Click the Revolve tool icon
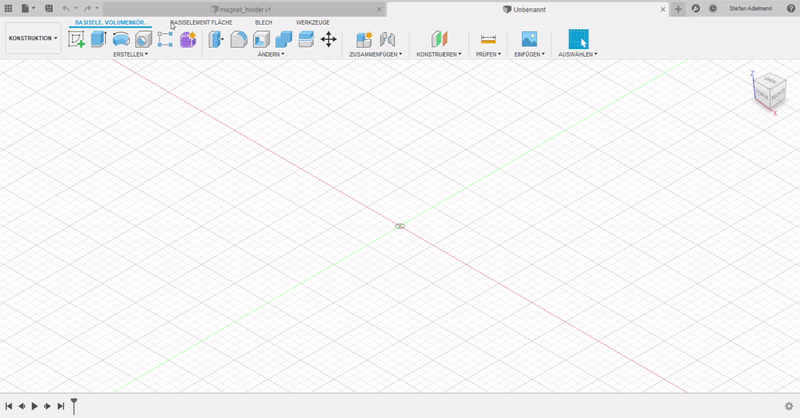Viewport: 800px width, 418px height. pos(121,40)
